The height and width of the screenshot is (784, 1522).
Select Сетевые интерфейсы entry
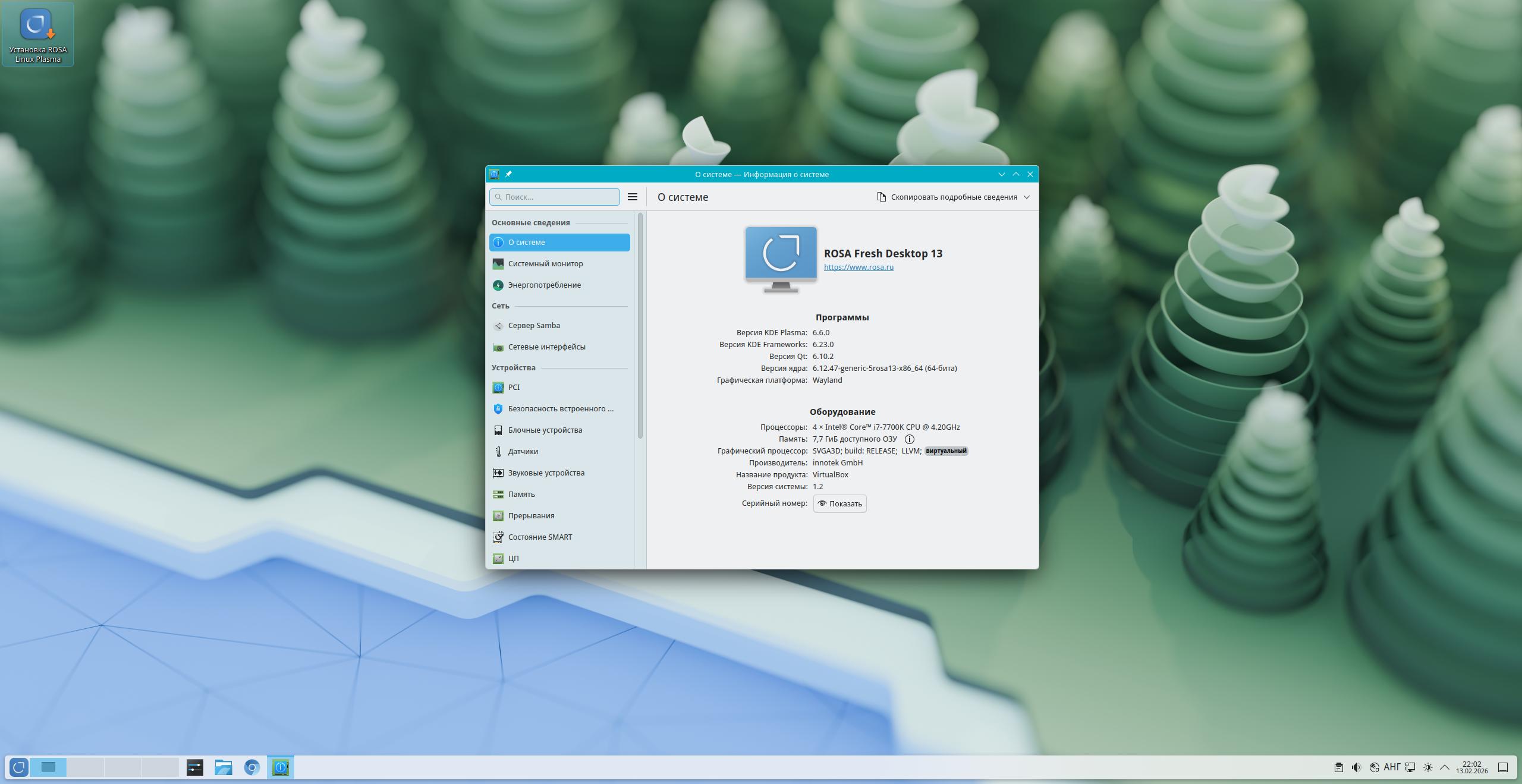(x=546, y=347)
